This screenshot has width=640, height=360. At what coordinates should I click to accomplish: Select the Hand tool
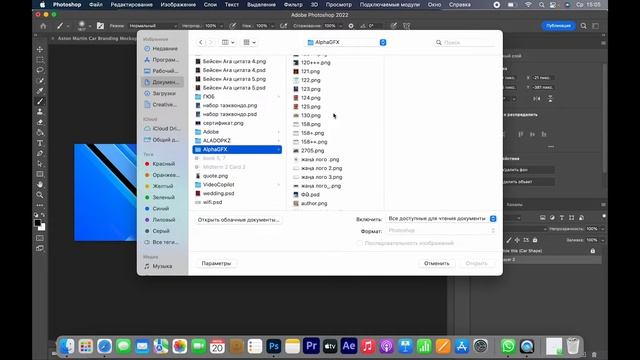tap(40, 184)
